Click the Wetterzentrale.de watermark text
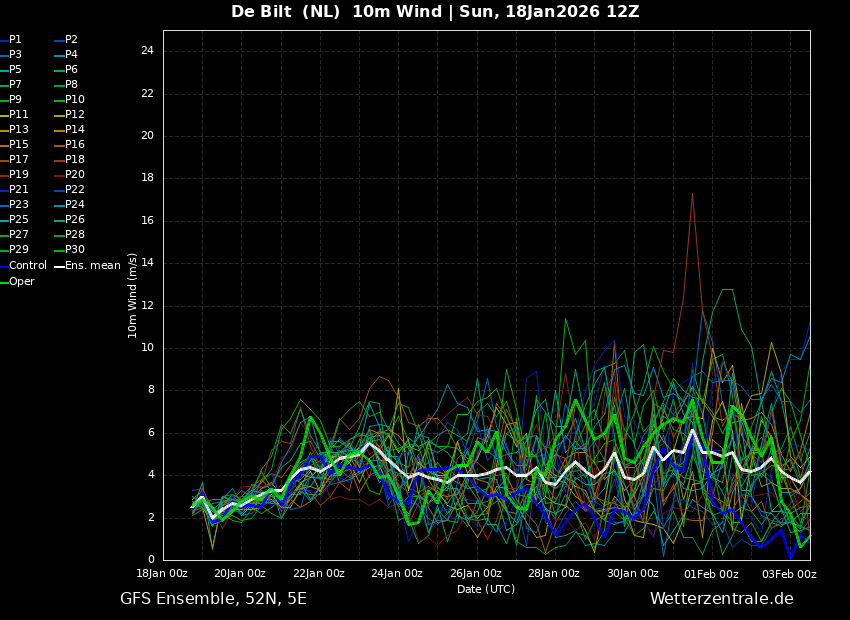The image size is (850, 620). [x=721, y=599]
